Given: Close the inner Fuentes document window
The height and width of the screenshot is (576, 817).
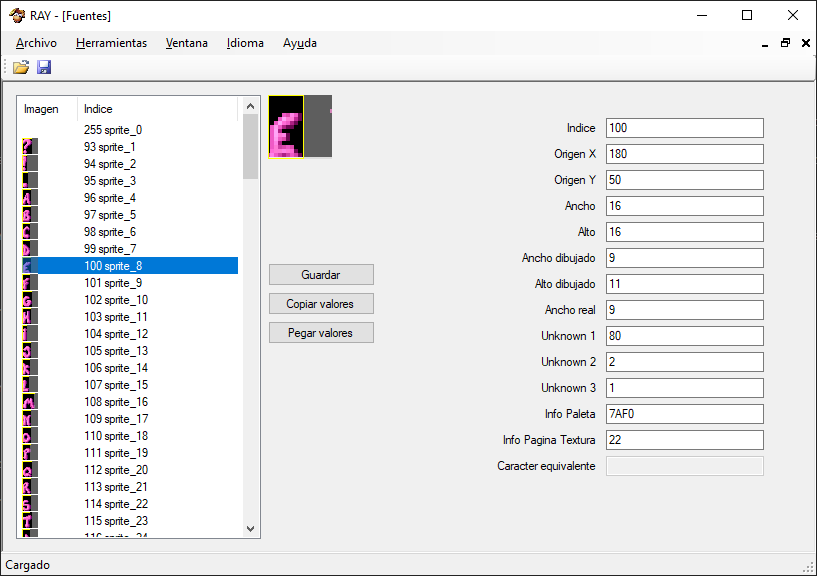Looking at the screenshot, I should pyautogui.click(x=805, y=43).
